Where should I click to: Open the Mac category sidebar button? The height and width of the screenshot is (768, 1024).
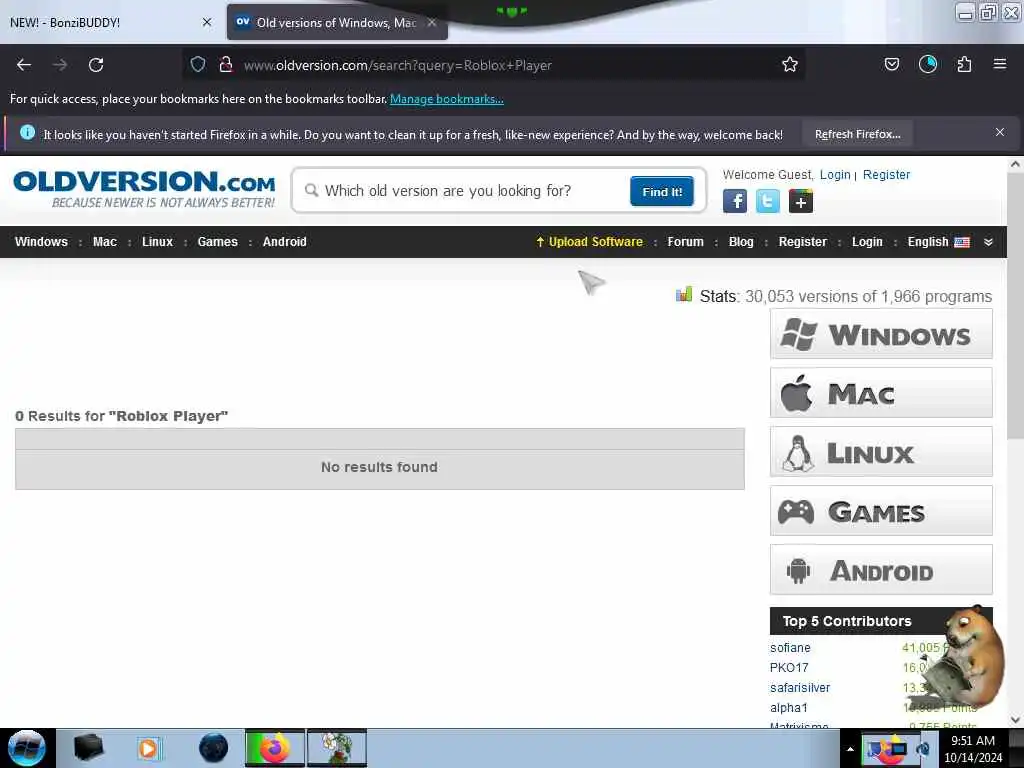click(881, 392)
